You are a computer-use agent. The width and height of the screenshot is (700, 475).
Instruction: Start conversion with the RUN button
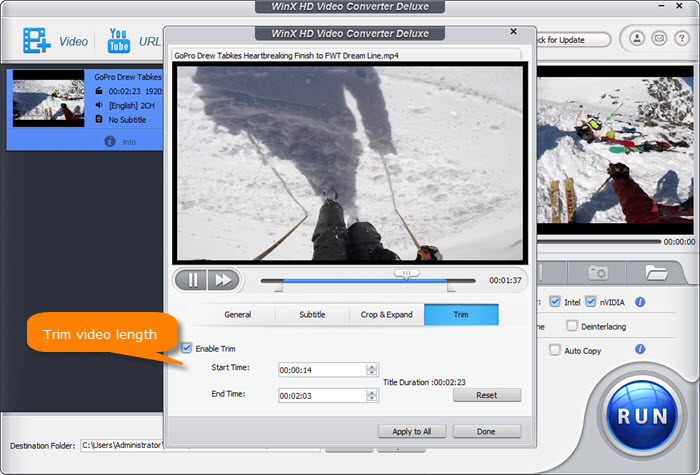click(x=642, y=416)
